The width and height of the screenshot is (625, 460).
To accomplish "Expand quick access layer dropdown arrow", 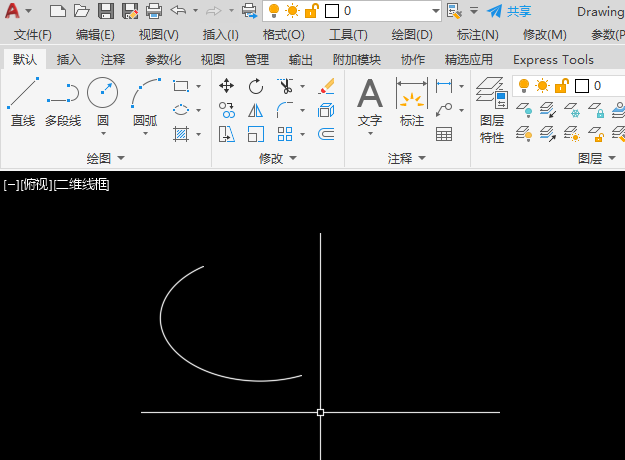I will [436, 11].
